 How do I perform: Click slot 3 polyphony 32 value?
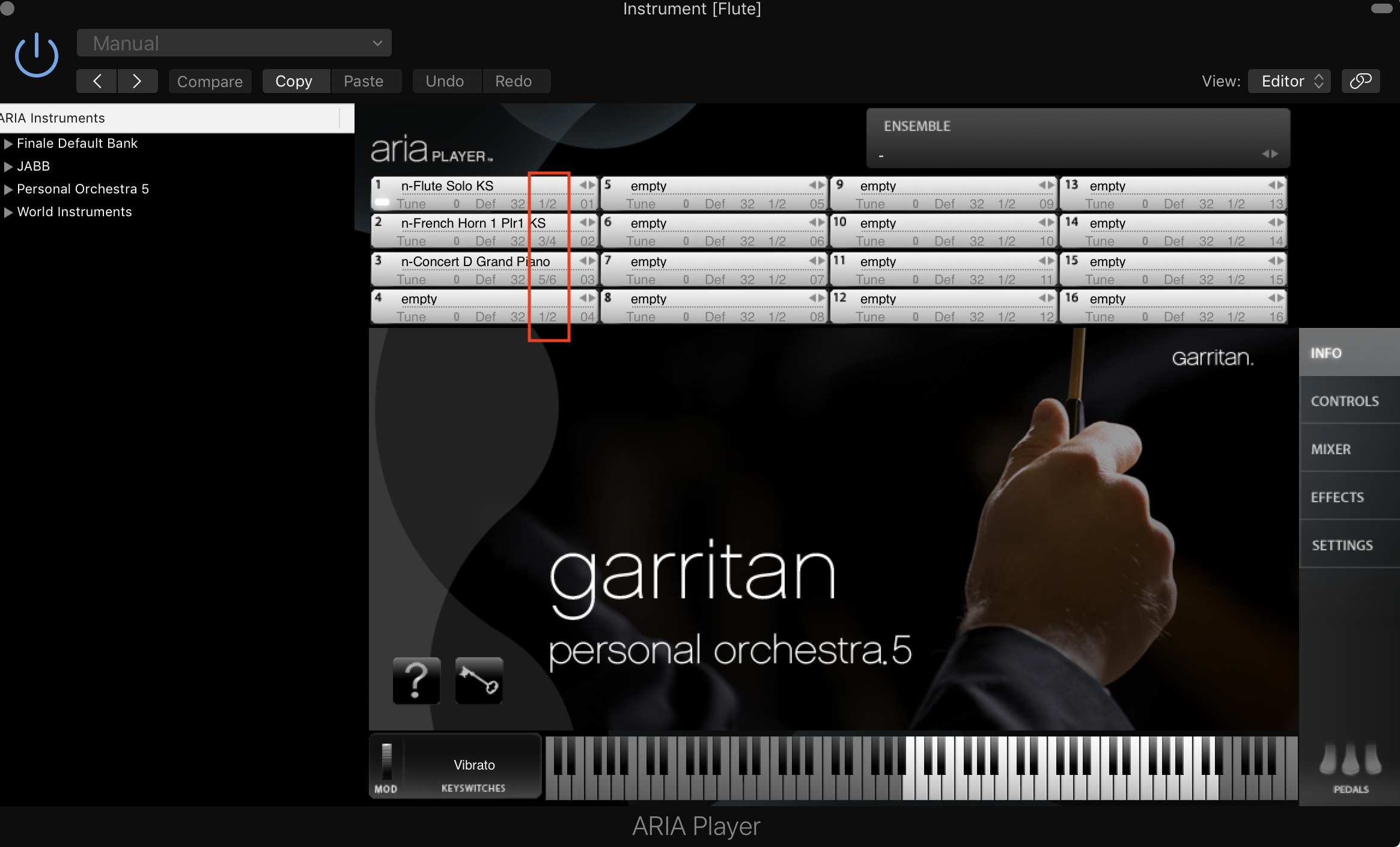point(518,280)
